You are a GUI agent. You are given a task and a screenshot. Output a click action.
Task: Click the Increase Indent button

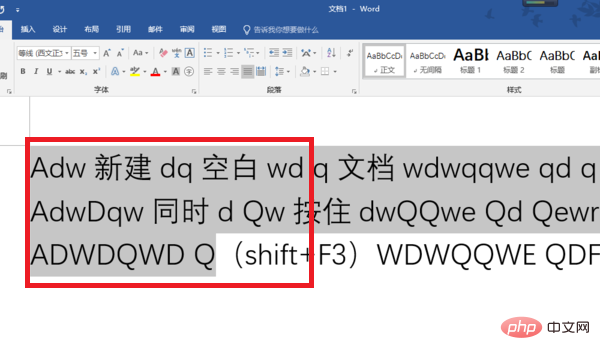click(287, 53)
